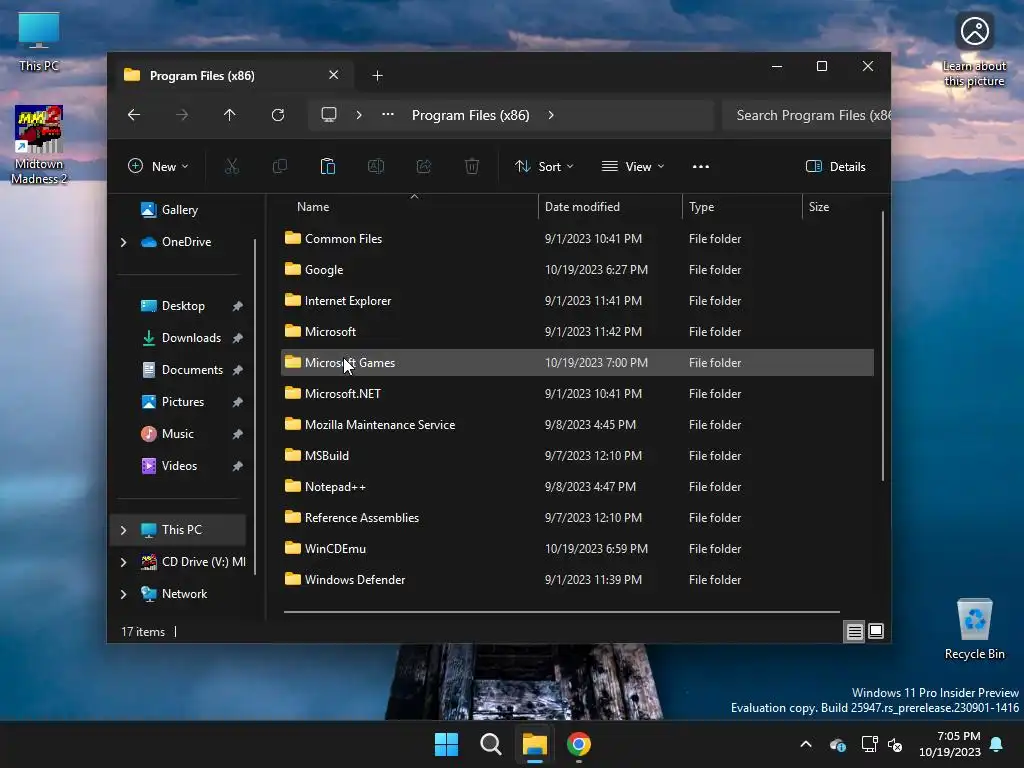Open the Sort dropdown menu
The image size is (1024, 768).
[544, 167]
